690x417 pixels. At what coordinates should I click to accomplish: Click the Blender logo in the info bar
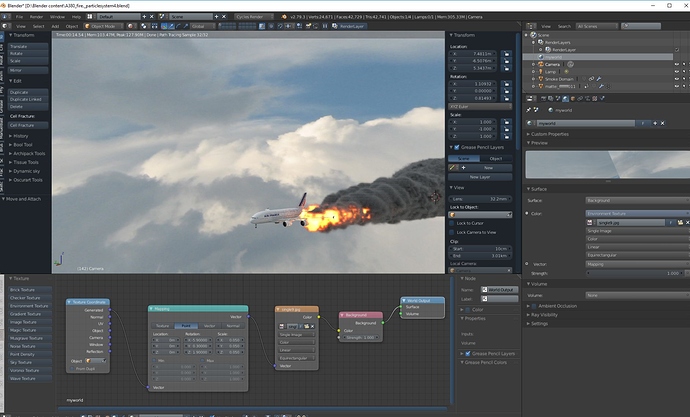coord(284,17)
